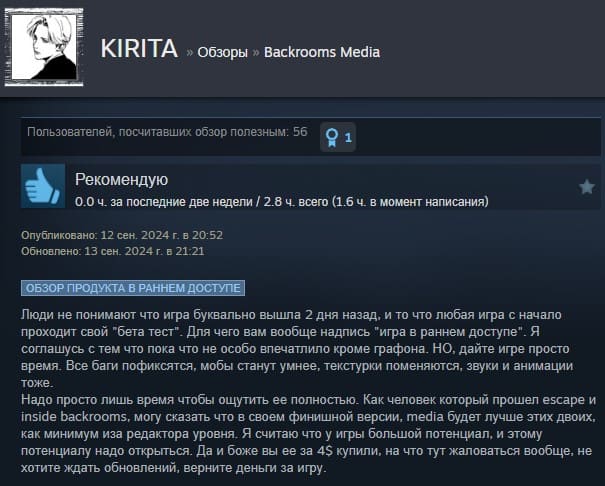Click the Опубликовано date text
This screenshot has width=605, height=486.
122,235
